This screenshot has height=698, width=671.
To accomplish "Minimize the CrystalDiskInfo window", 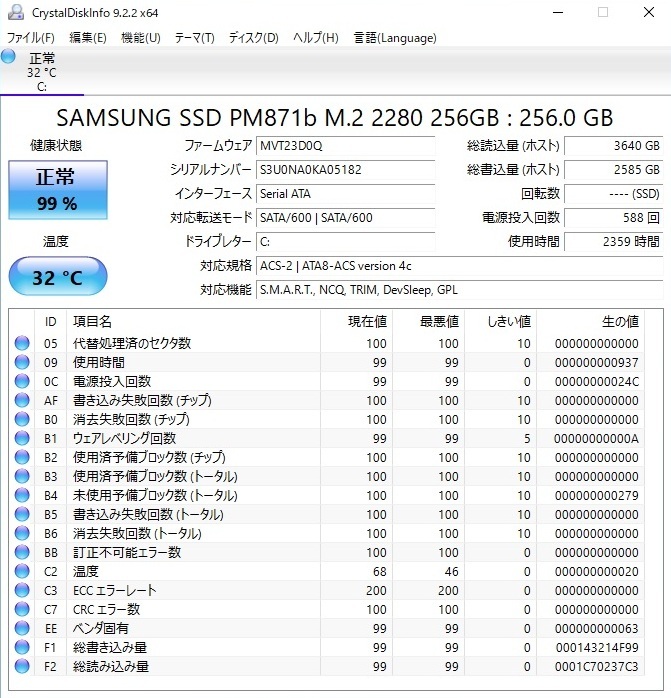I will click(558, 12).
